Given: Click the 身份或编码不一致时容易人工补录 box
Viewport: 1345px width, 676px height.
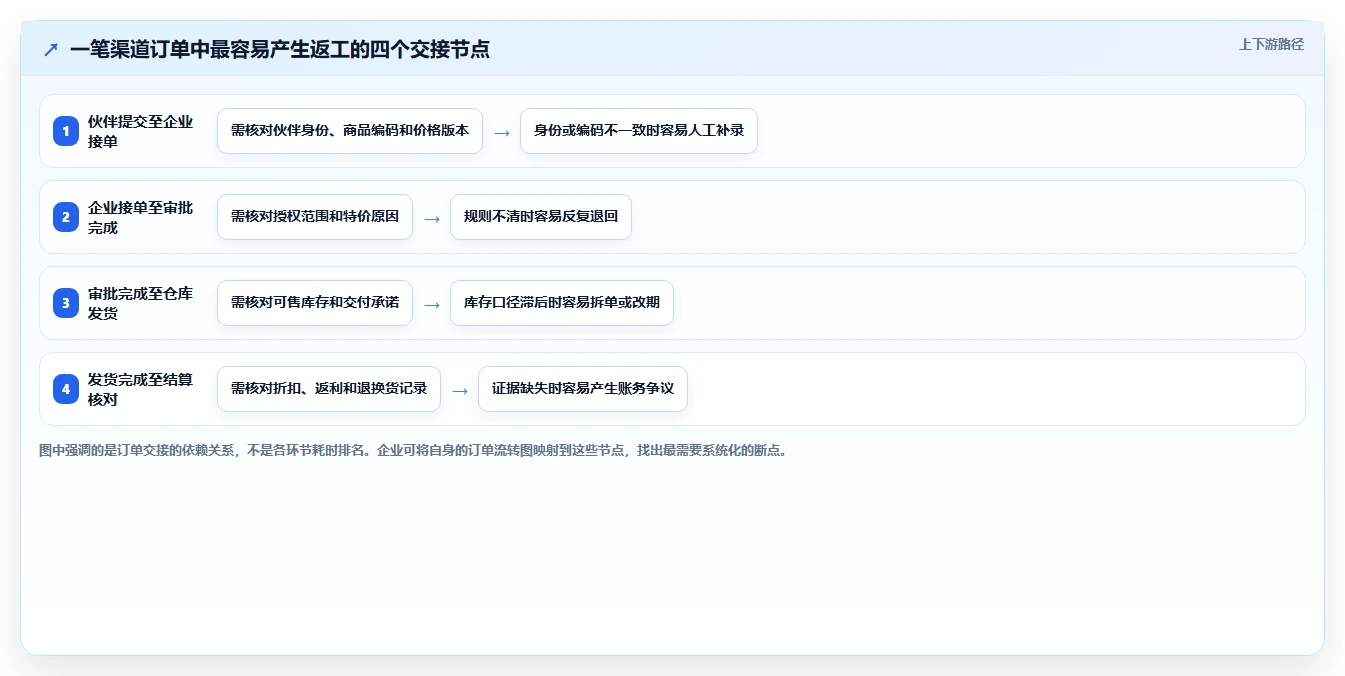Looking at the screenshot, I should 639,131.
